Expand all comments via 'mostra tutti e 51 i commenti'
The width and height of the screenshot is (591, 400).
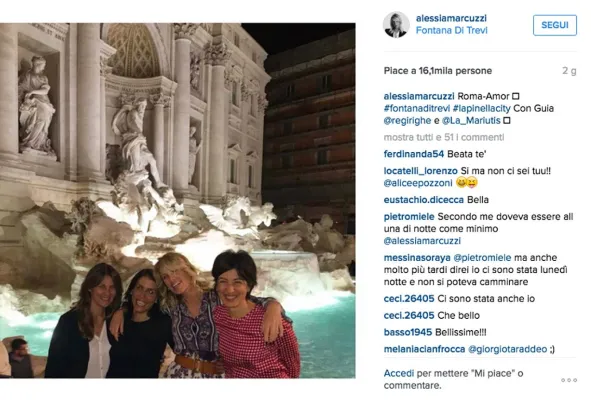[x=444, y=137]
